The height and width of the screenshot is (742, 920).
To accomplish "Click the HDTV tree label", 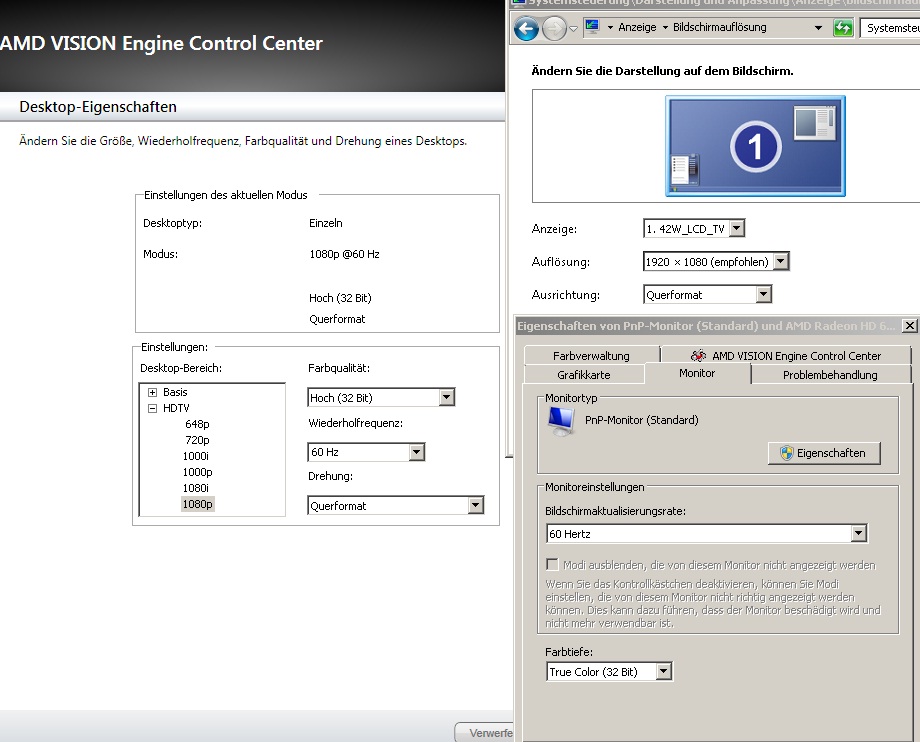I will (176, 408).
